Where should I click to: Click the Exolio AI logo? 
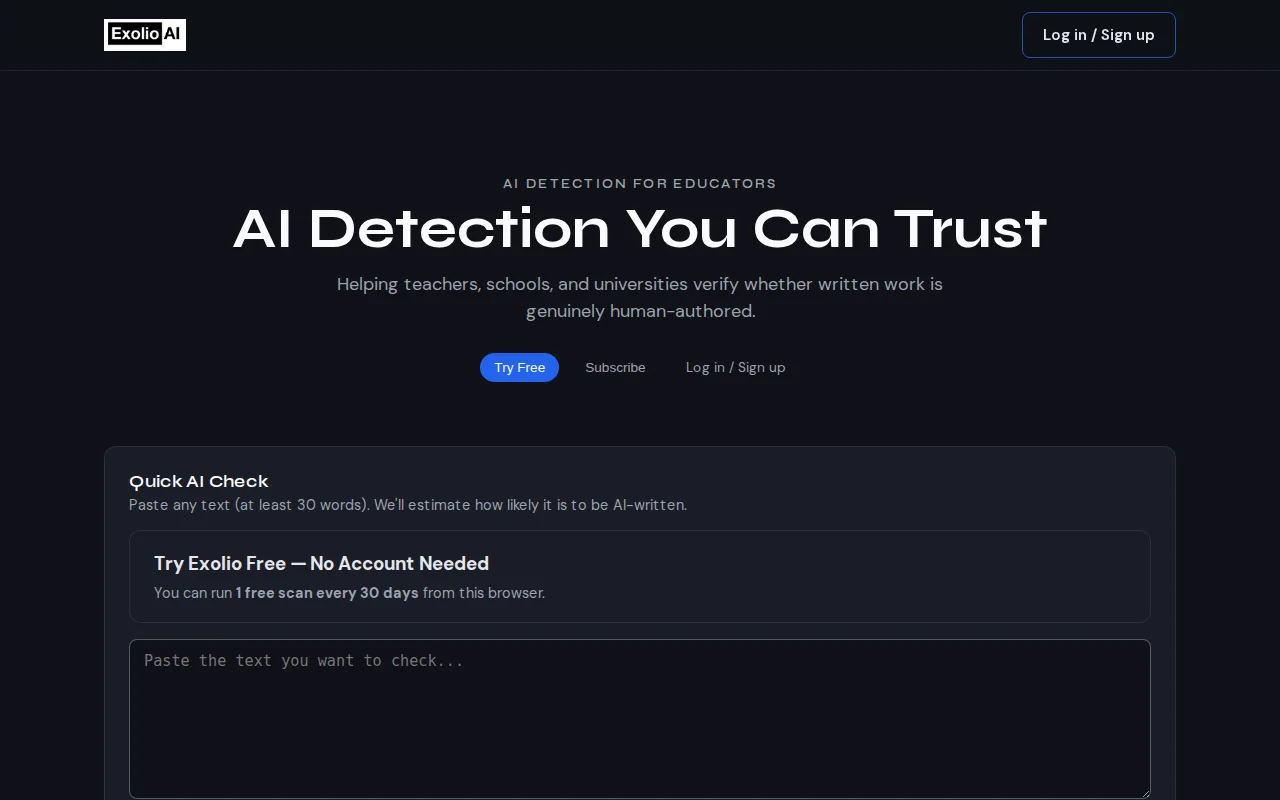click(x=145, y=35)
